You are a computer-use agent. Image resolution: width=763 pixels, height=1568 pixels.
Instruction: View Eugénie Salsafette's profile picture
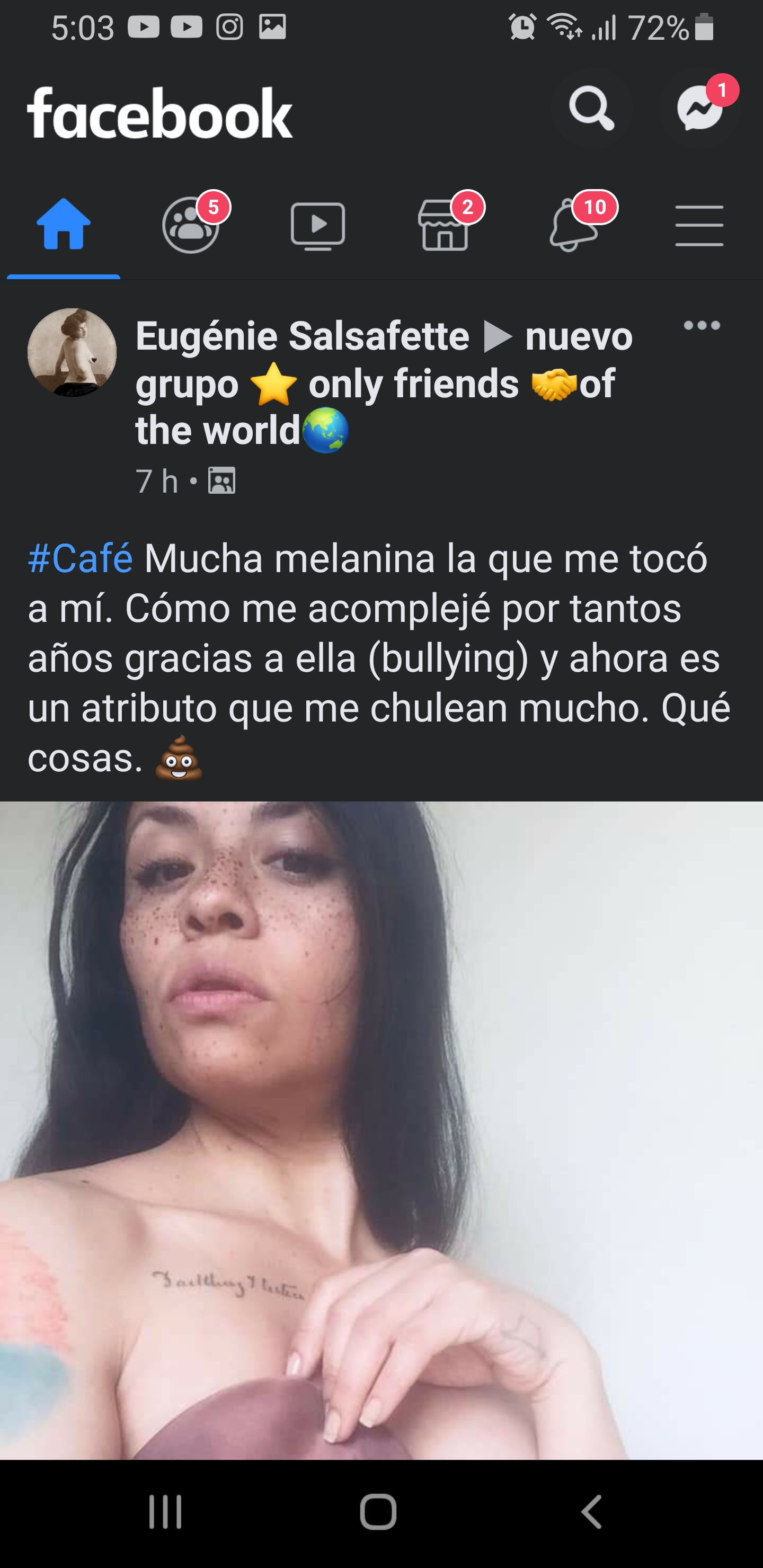click(72, 352)
